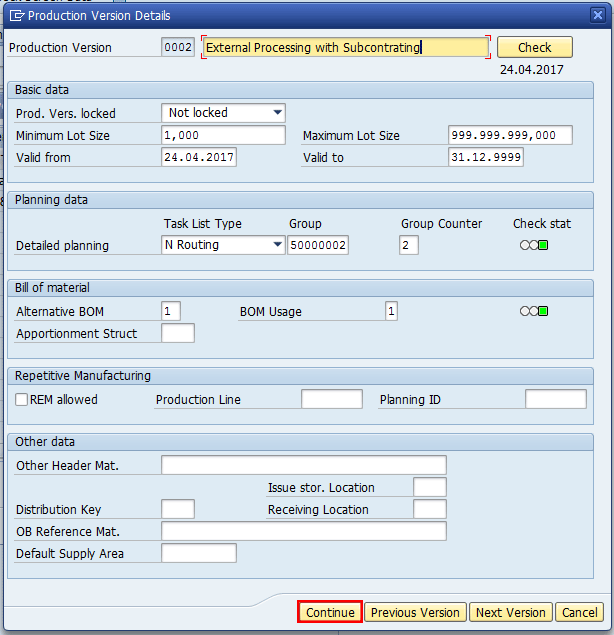Jump to Next Version

(510, 612)
